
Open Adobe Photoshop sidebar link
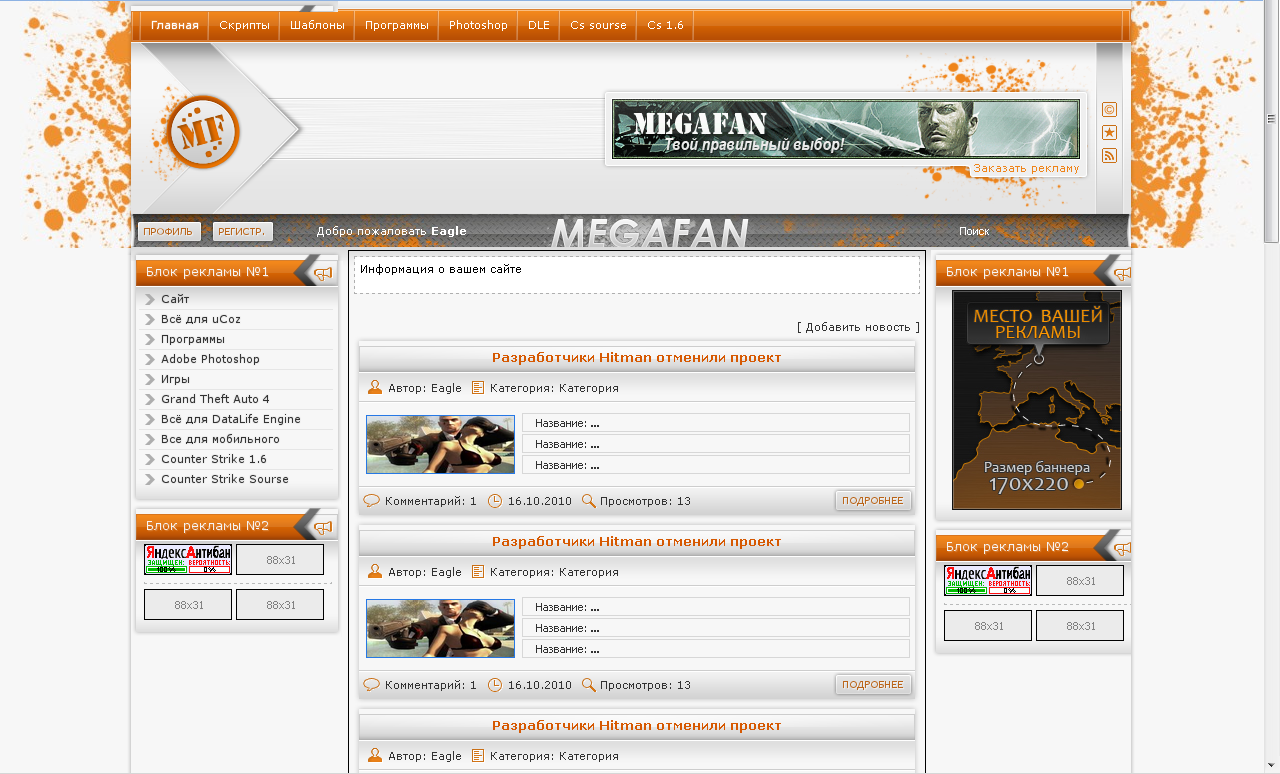coord(210,359)
